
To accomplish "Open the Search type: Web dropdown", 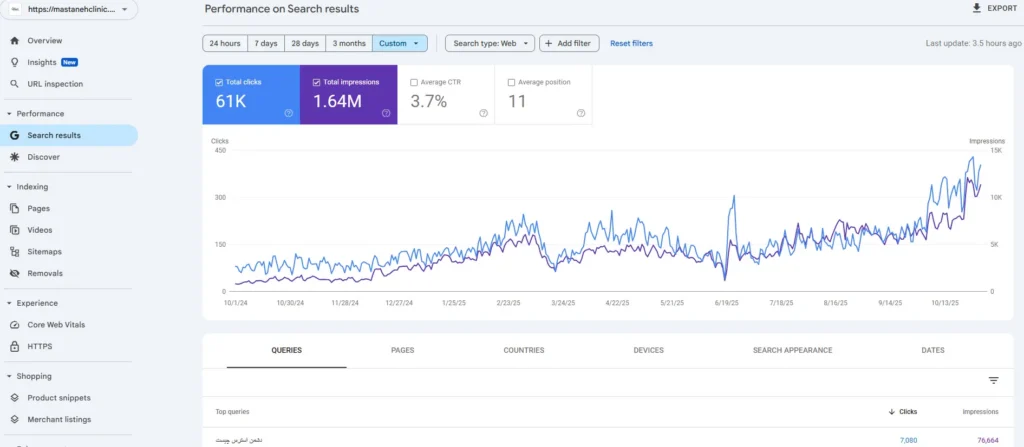I will 489,43.
